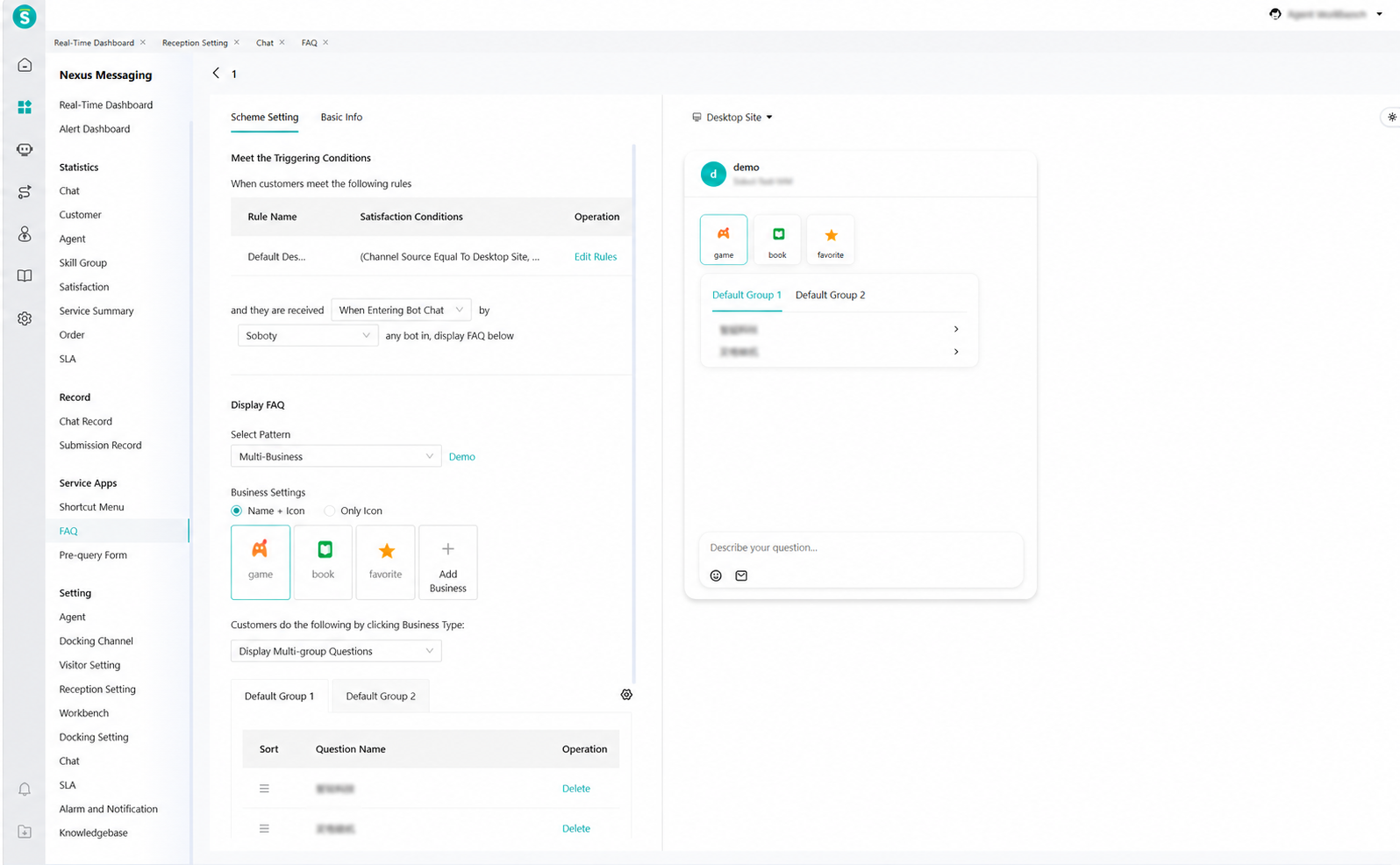The image size is (1400, 865).
Task: Open the download icon at rail bottom
Action: point(25,832)
